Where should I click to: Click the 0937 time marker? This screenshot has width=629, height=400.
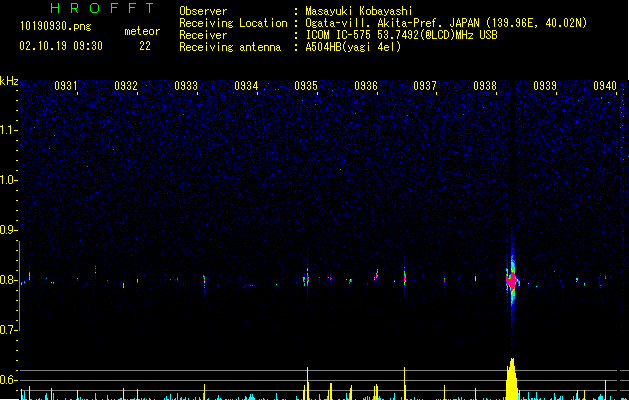[425, 86]
